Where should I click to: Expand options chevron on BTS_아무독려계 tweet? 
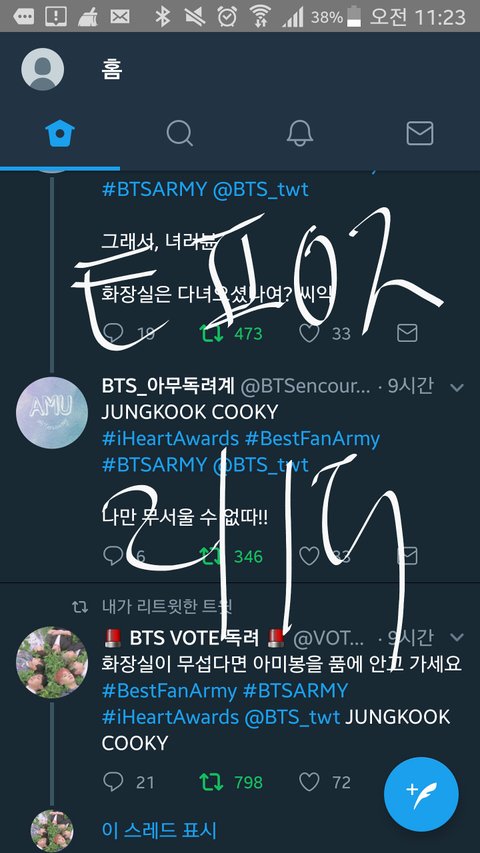tap(457, 387)
